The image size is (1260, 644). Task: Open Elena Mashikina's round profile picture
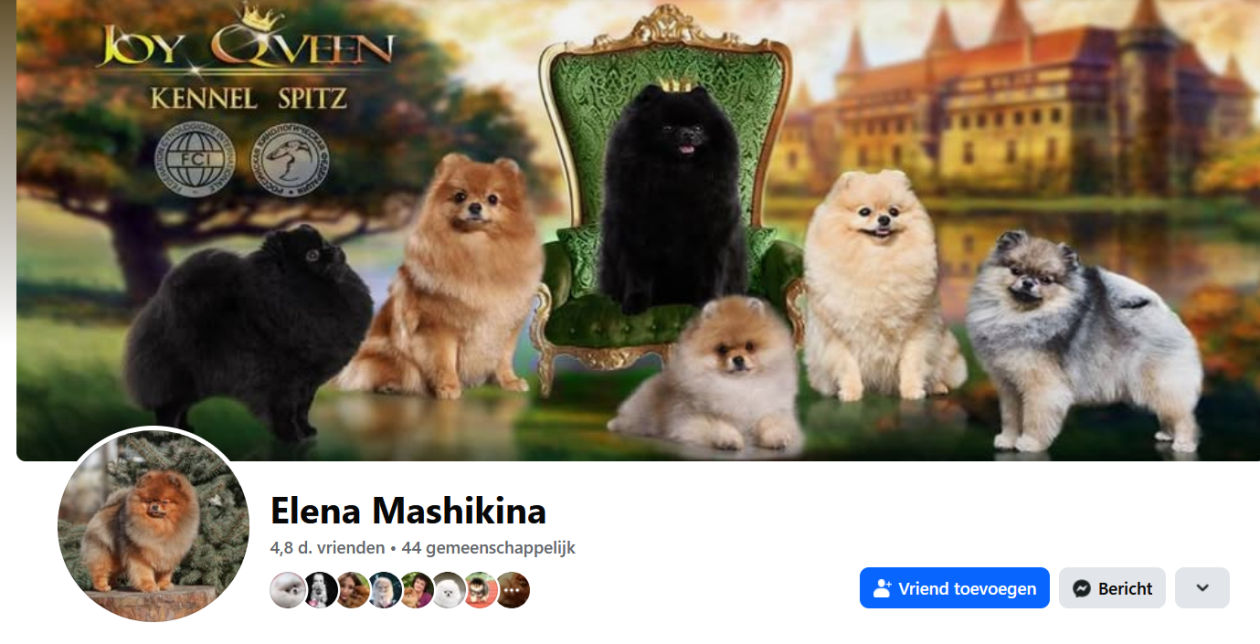point(153,525)
